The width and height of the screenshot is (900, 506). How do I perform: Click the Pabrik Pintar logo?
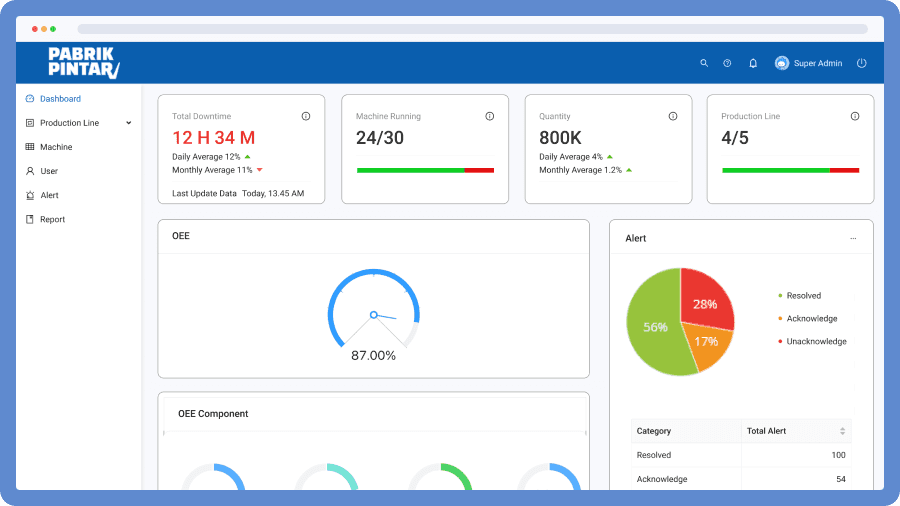click(84, 63)
